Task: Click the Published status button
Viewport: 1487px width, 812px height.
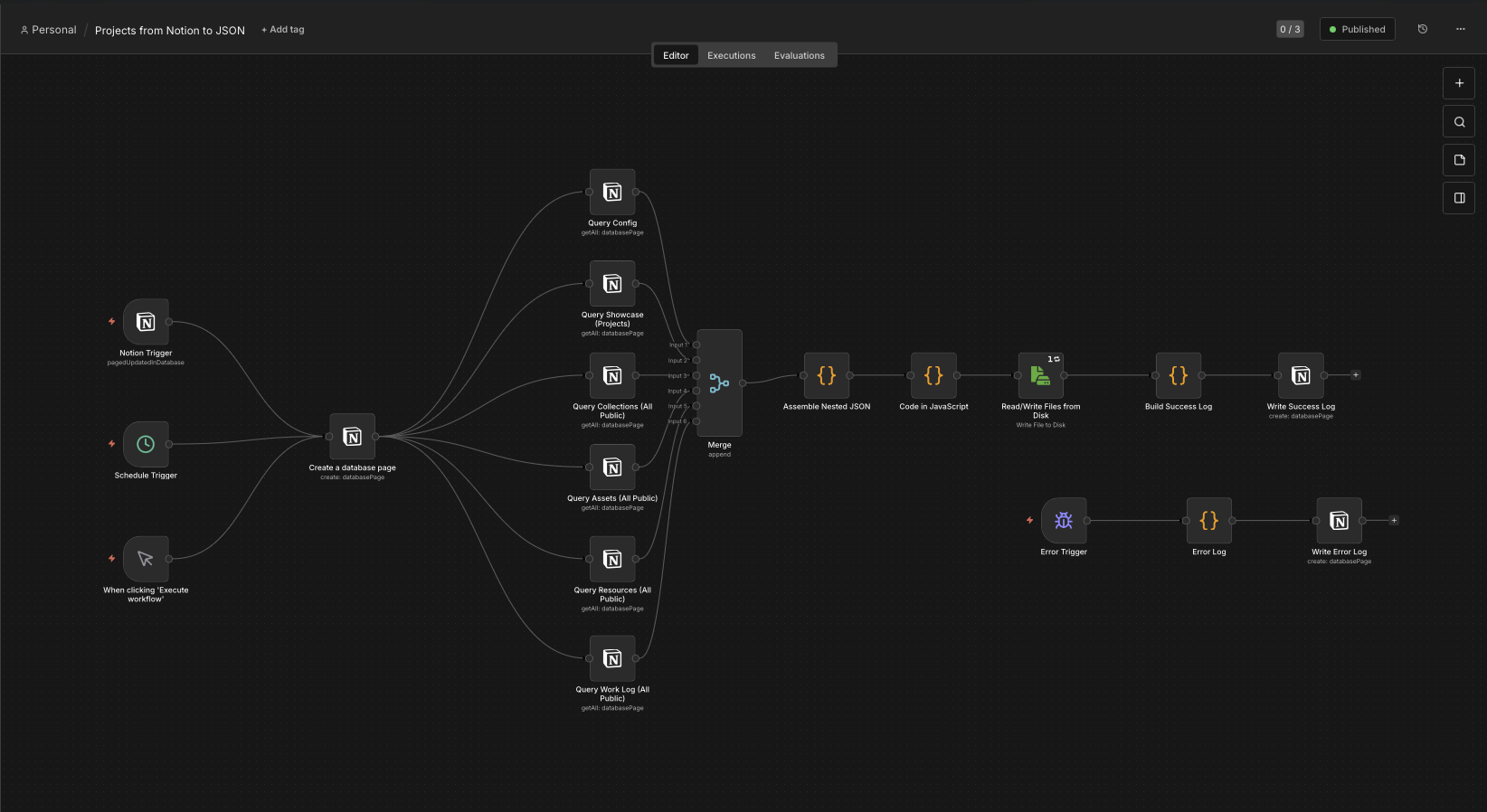Action: click(1357, 30)
